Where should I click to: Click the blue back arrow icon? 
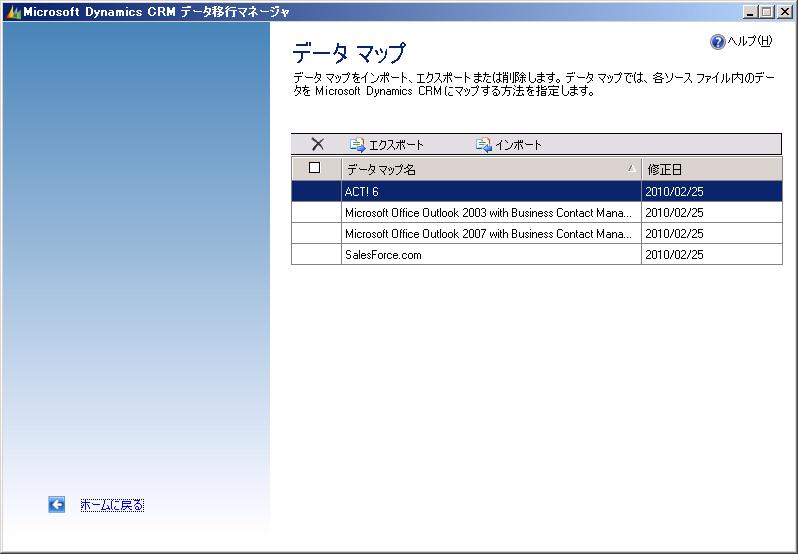(56, 504)
